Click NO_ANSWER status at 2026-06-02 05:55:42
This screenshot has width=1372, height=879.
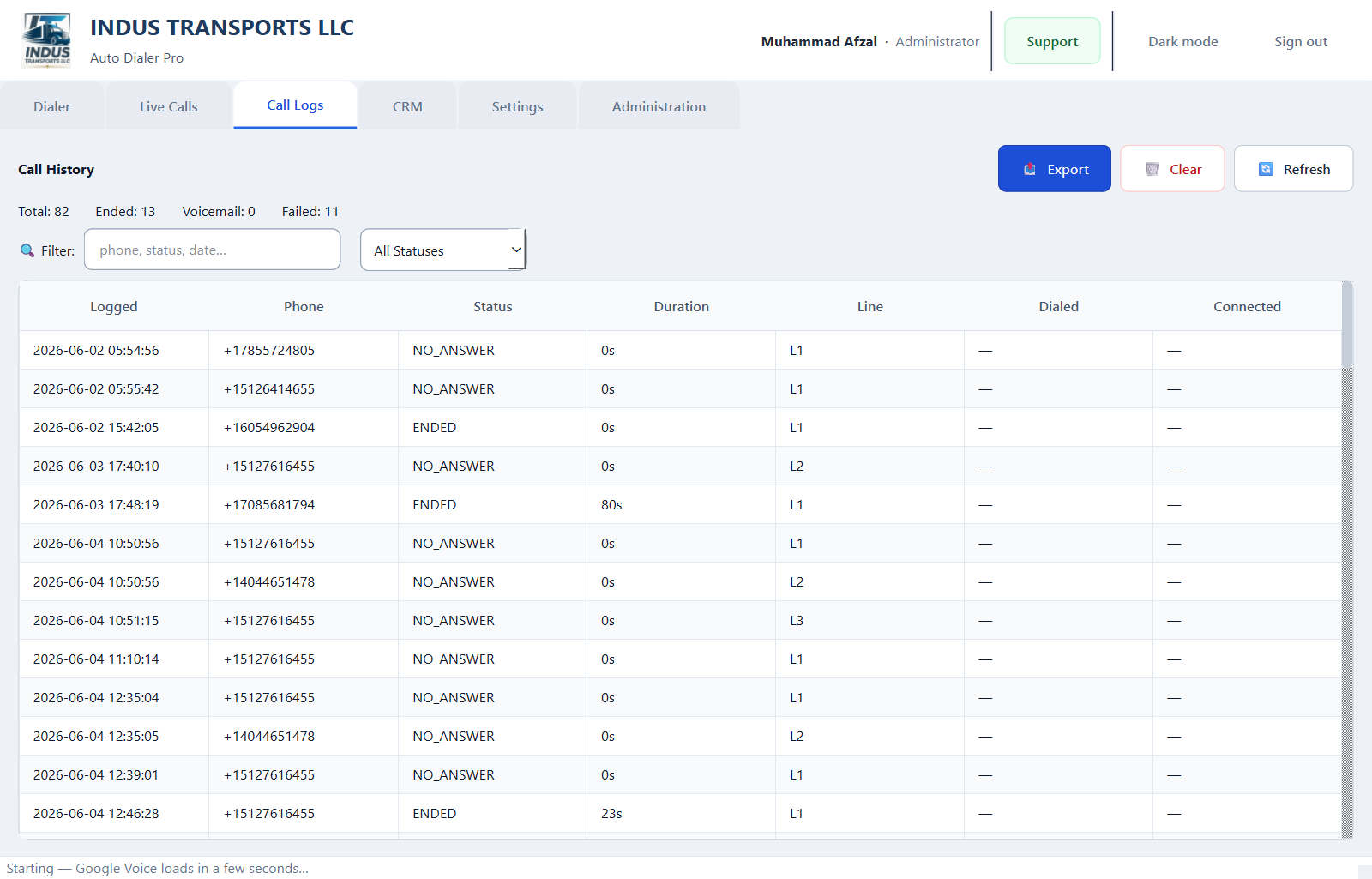[454, 388]
